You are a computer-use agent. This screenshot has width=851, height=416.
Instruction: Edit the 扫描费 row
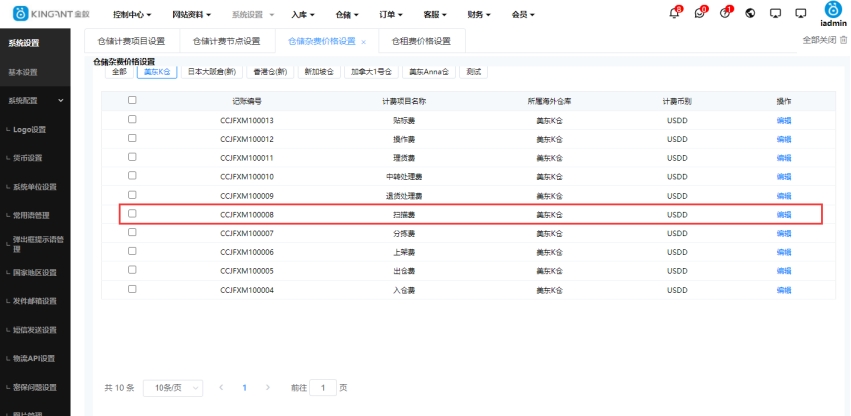(x=784, y=215)
